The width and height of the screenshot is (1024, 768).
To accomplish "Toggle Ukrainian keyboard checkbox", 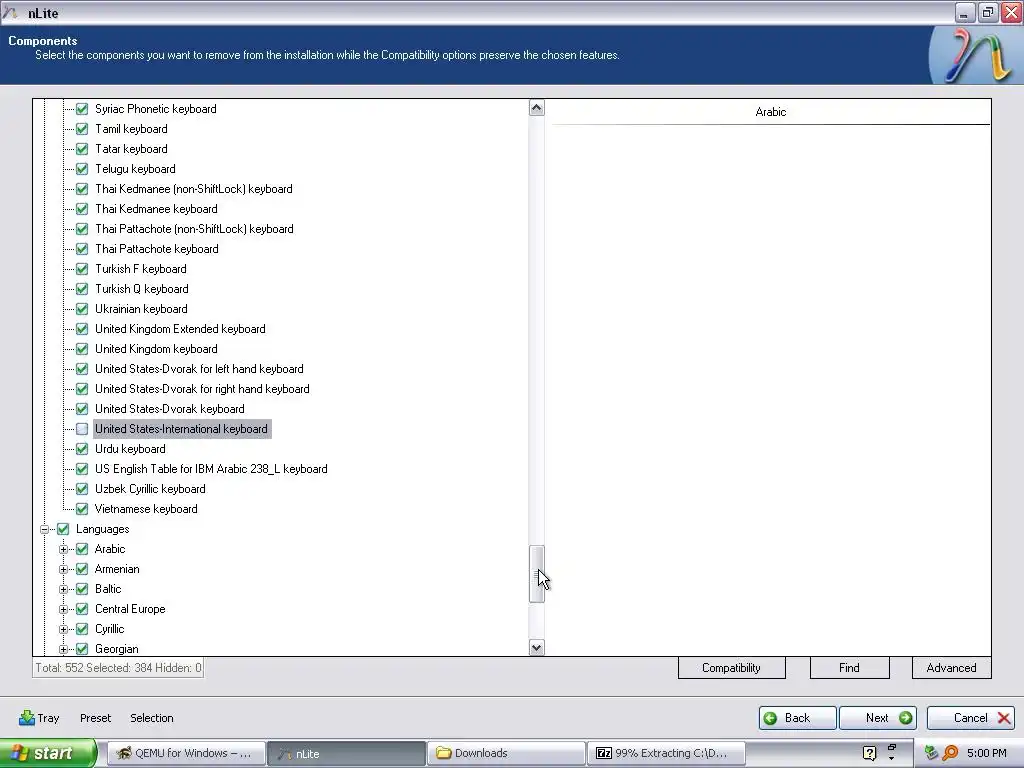I will pos(82,309).
